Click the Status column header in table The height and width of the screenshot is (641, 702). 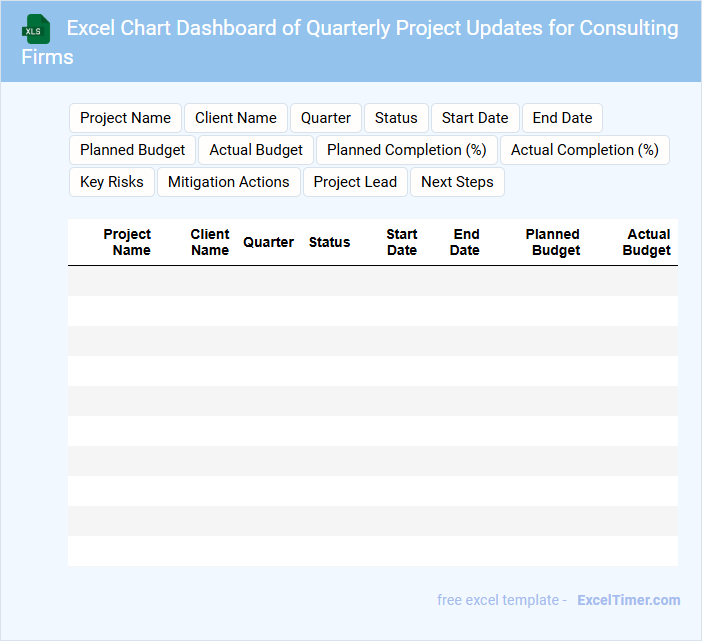329,242
